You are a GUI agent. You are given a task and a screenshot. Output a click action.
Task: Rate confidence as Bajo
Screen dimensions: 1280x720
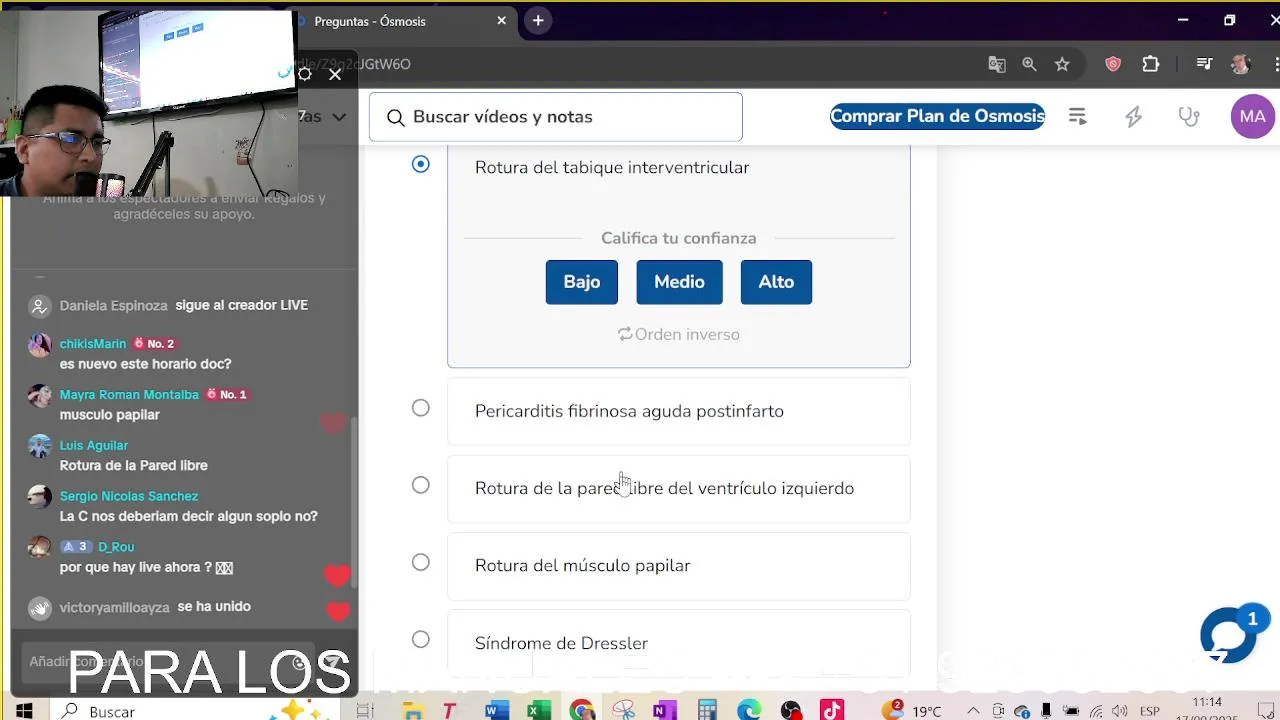click(x=582, y=282)
